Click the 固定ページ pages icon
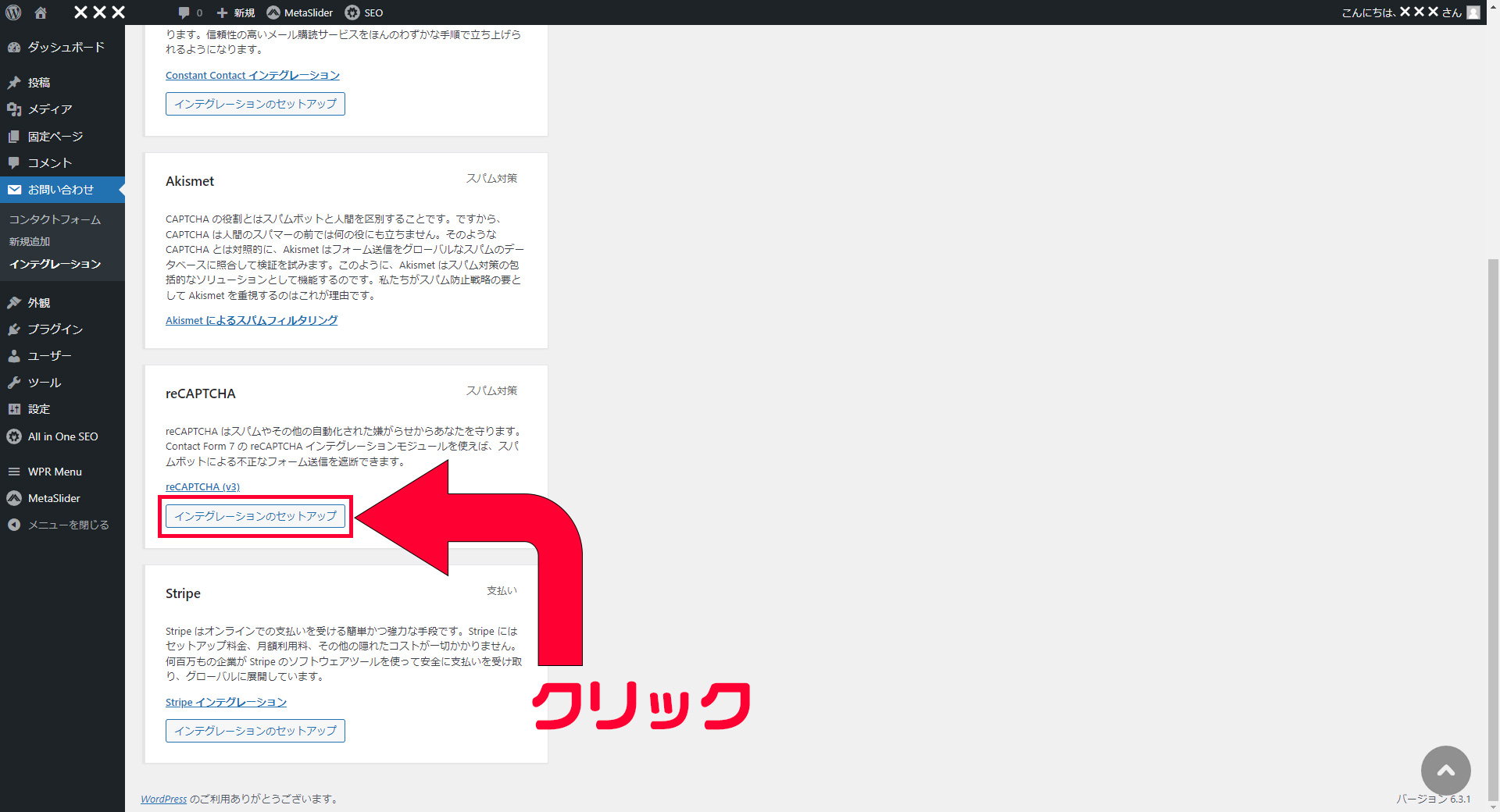The height and width of the screenshot is (812, 1500). (14, 136)
